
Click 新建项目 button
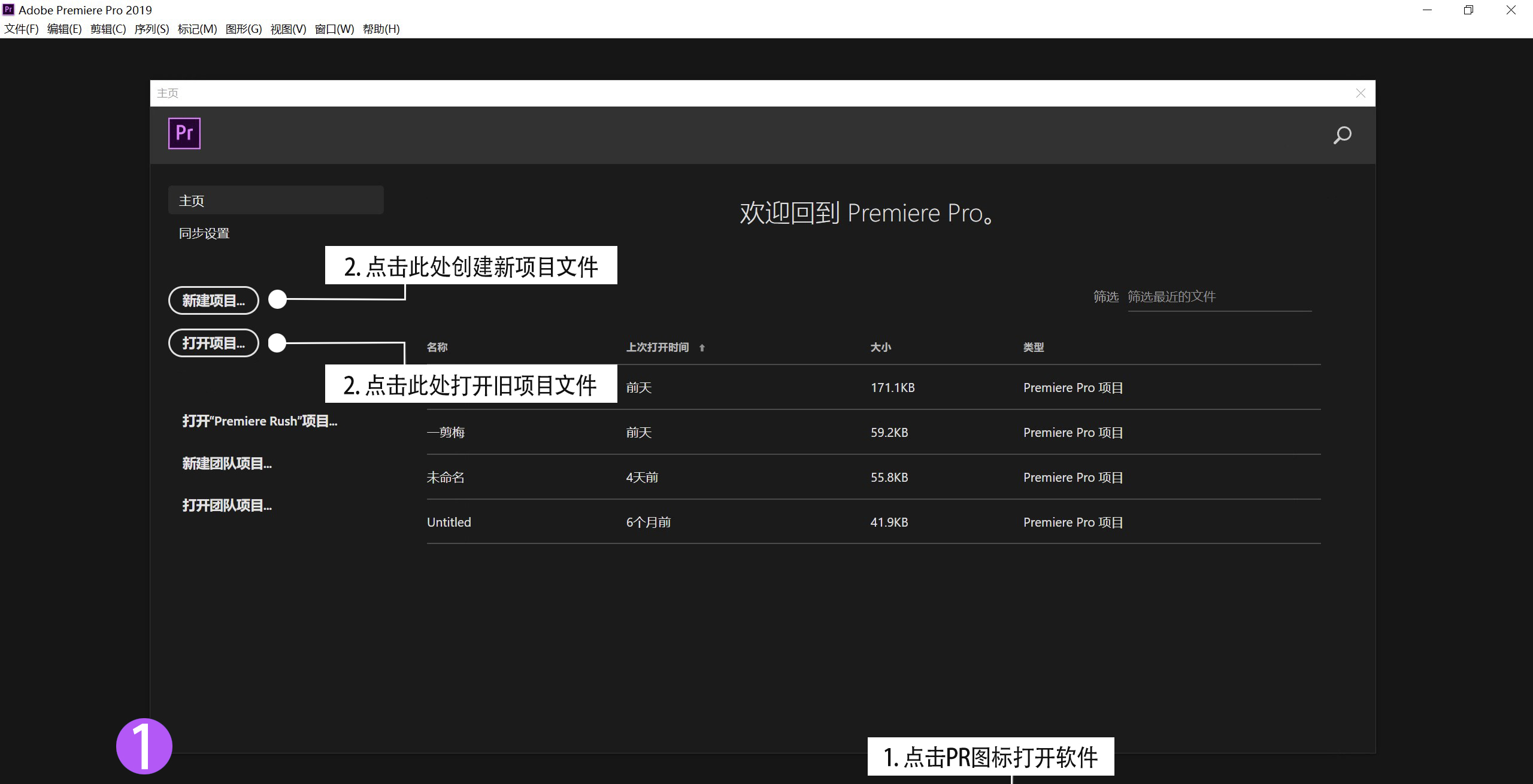[x=213, y=300]
